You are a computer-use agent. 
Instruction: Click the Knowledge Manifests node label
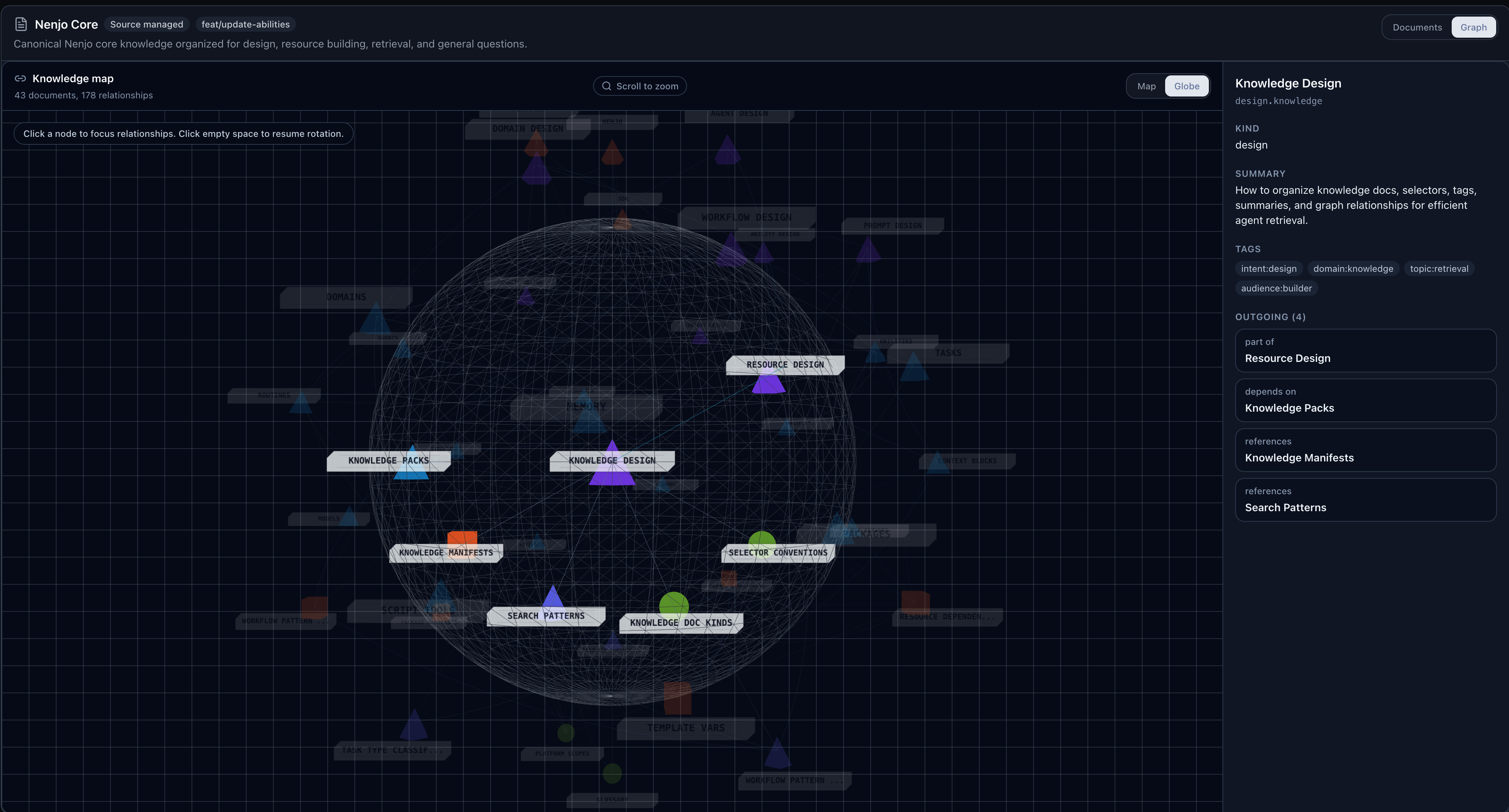tap(446, 553)
